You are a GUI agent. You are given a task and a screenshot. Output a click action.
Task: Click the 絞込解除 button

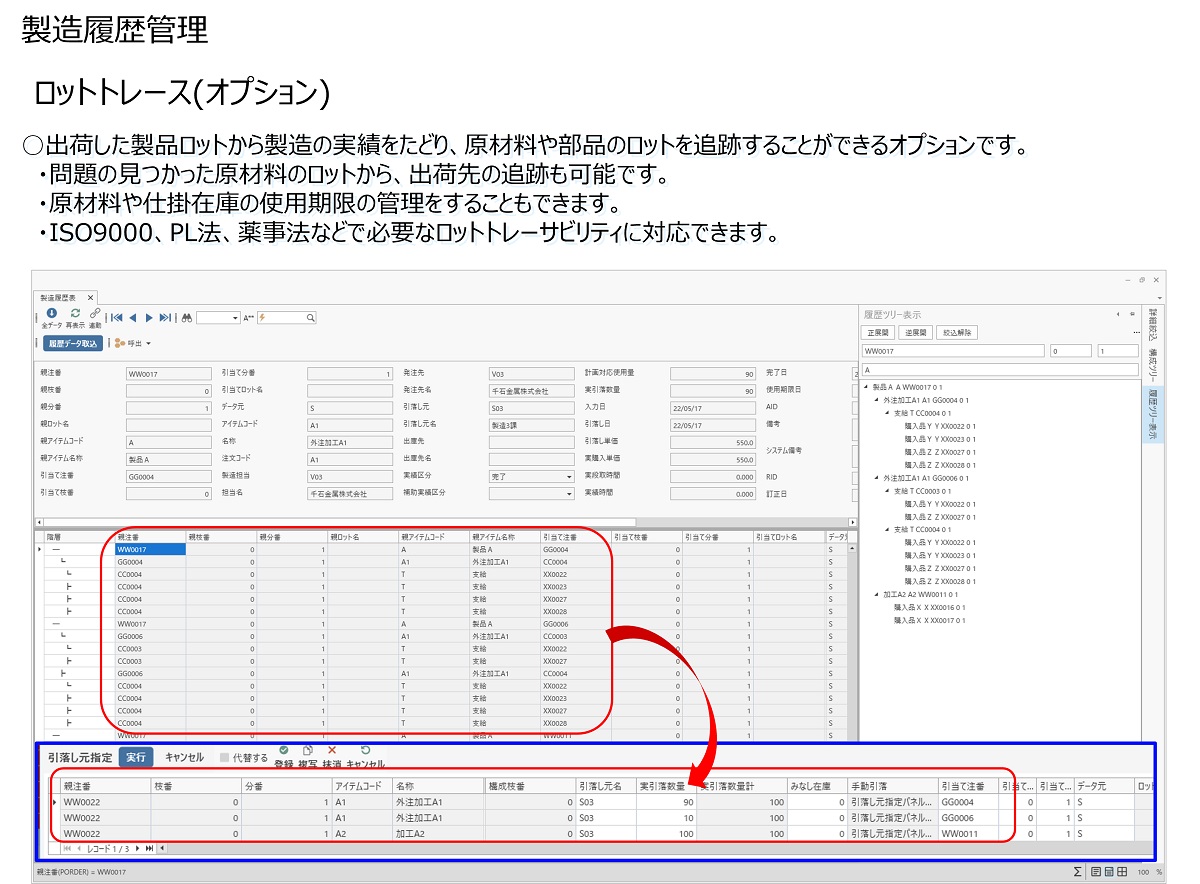pyautogui.click(x=957, y=333)
